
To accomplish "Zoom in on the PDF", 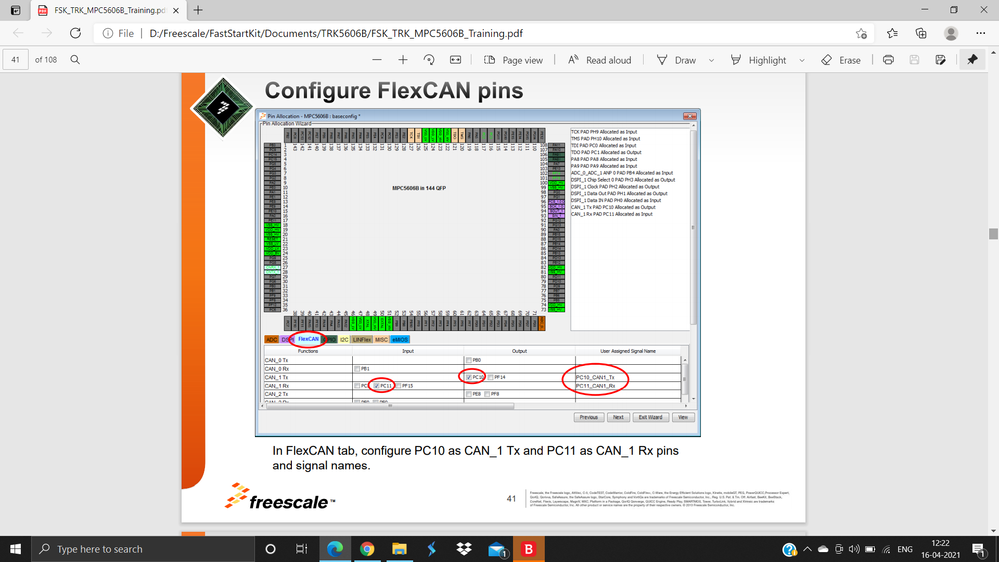I will click(403, 59).
